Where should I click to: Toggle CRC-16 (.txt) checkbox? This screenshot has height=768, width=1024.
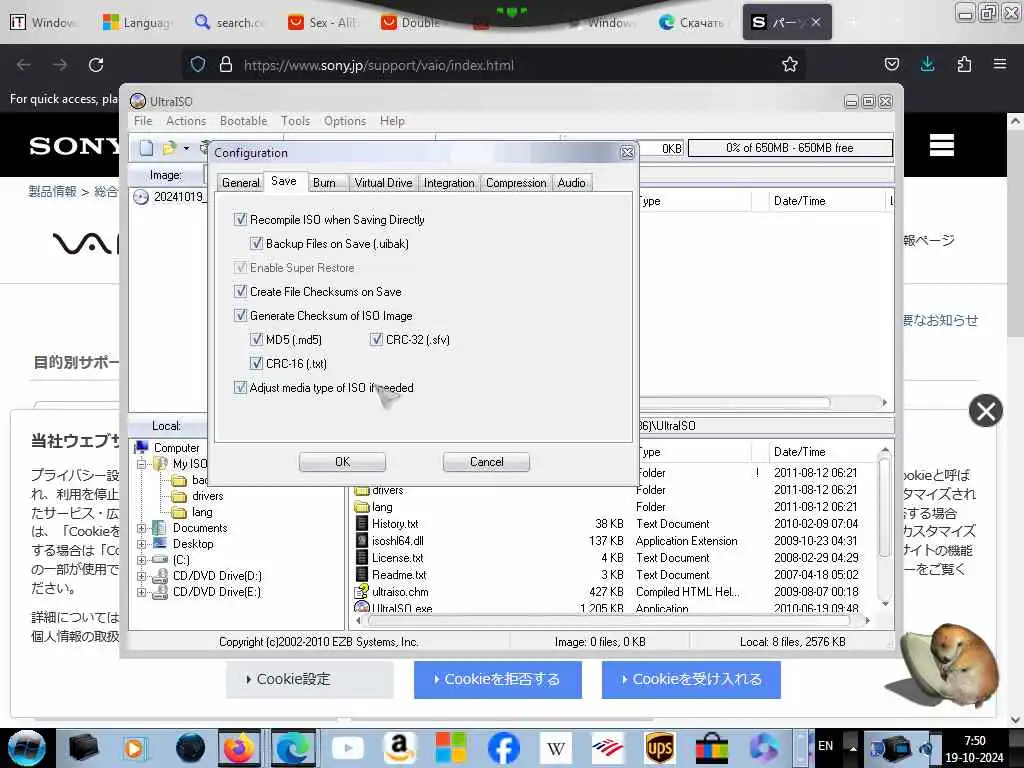point(256,364)
